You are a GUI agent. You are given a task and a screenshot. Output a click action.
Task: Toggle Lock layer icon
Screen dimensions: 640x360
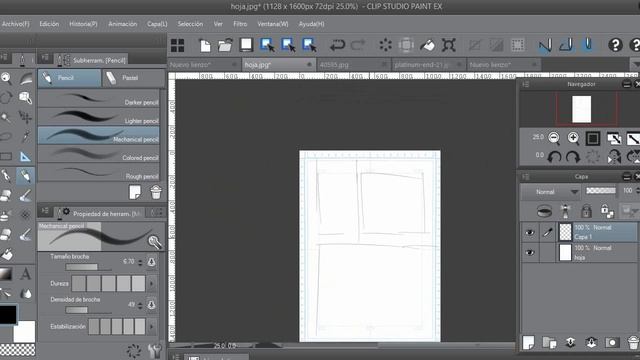click(586, 211)
